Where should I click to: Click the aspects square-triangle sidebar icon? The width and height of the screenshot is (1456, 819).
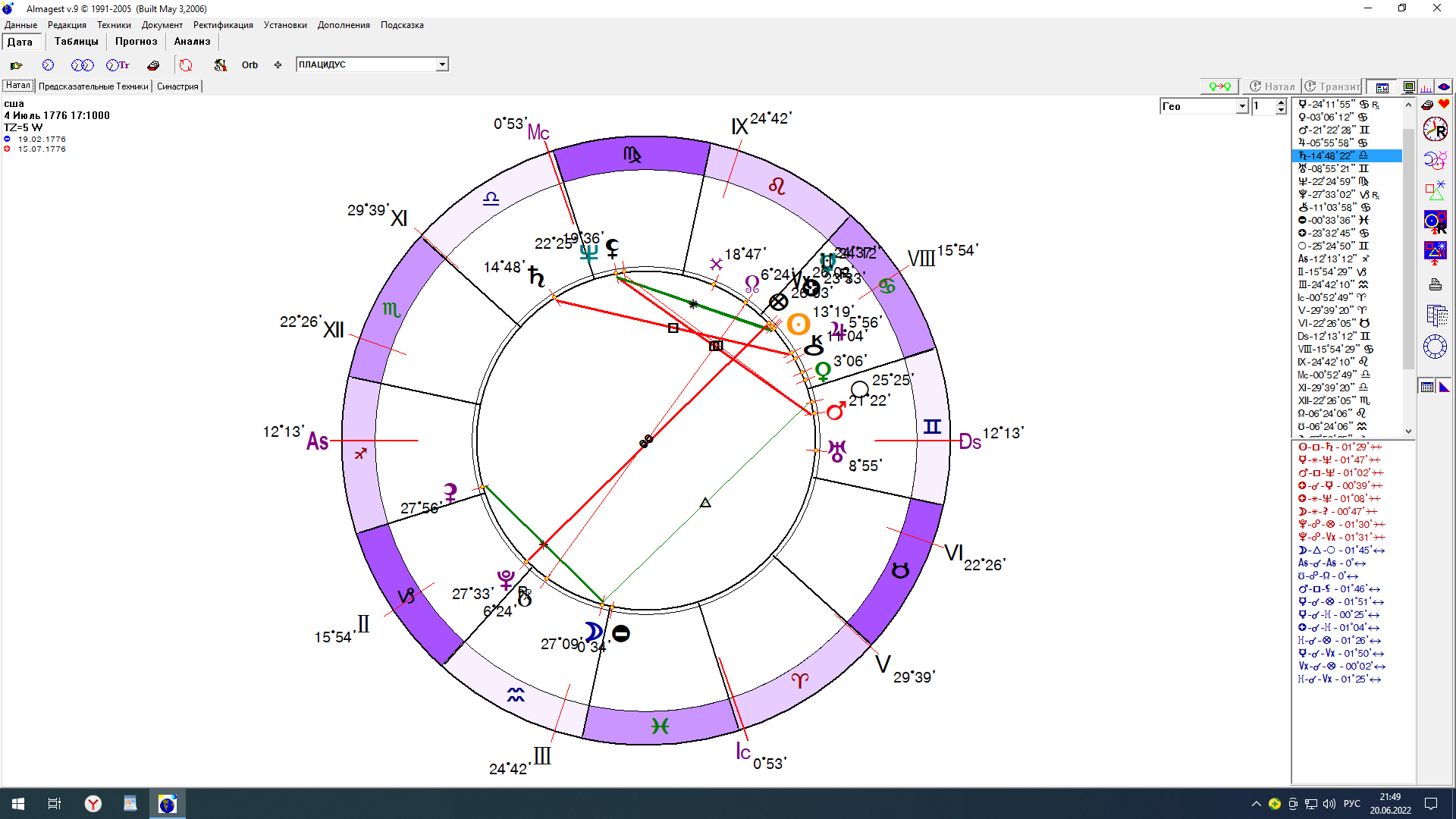pos(1436,190)
